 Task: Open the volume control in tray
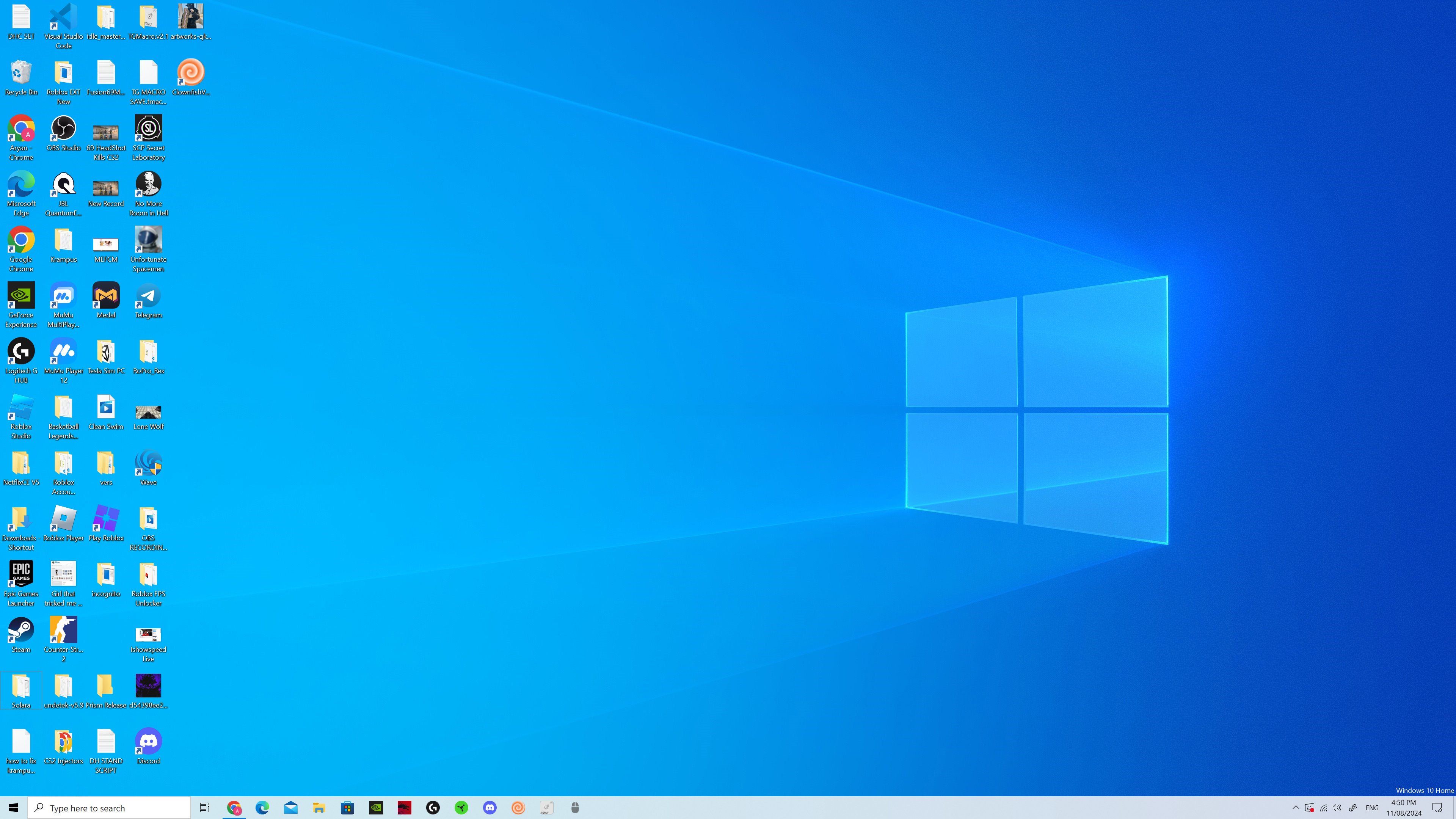click(x=1337, y=808)
